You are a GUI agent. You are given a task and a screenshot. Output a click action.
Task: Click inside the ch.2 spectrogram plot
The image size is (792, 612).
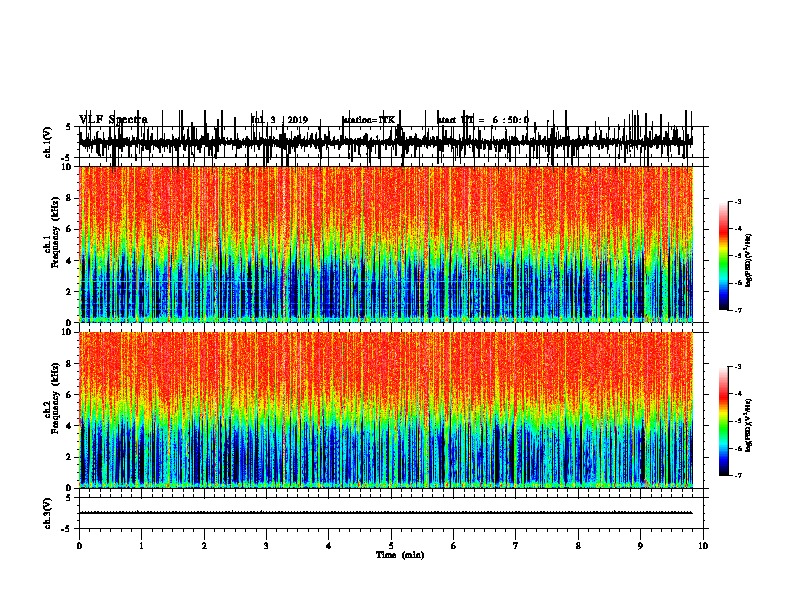tap(386, 410)
